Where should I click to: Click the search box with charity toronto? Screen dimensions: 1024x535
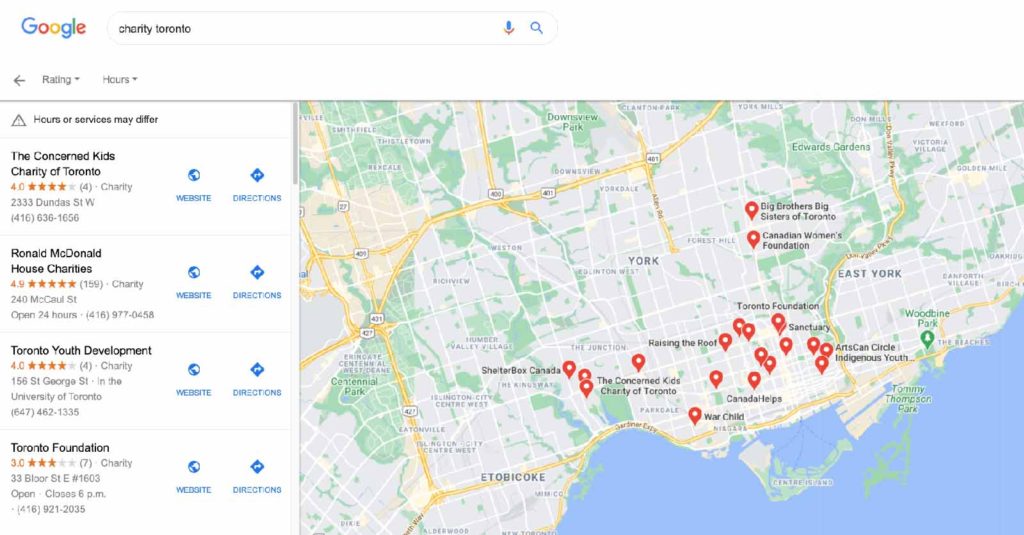pyautogui.click(x=300, y=29)
